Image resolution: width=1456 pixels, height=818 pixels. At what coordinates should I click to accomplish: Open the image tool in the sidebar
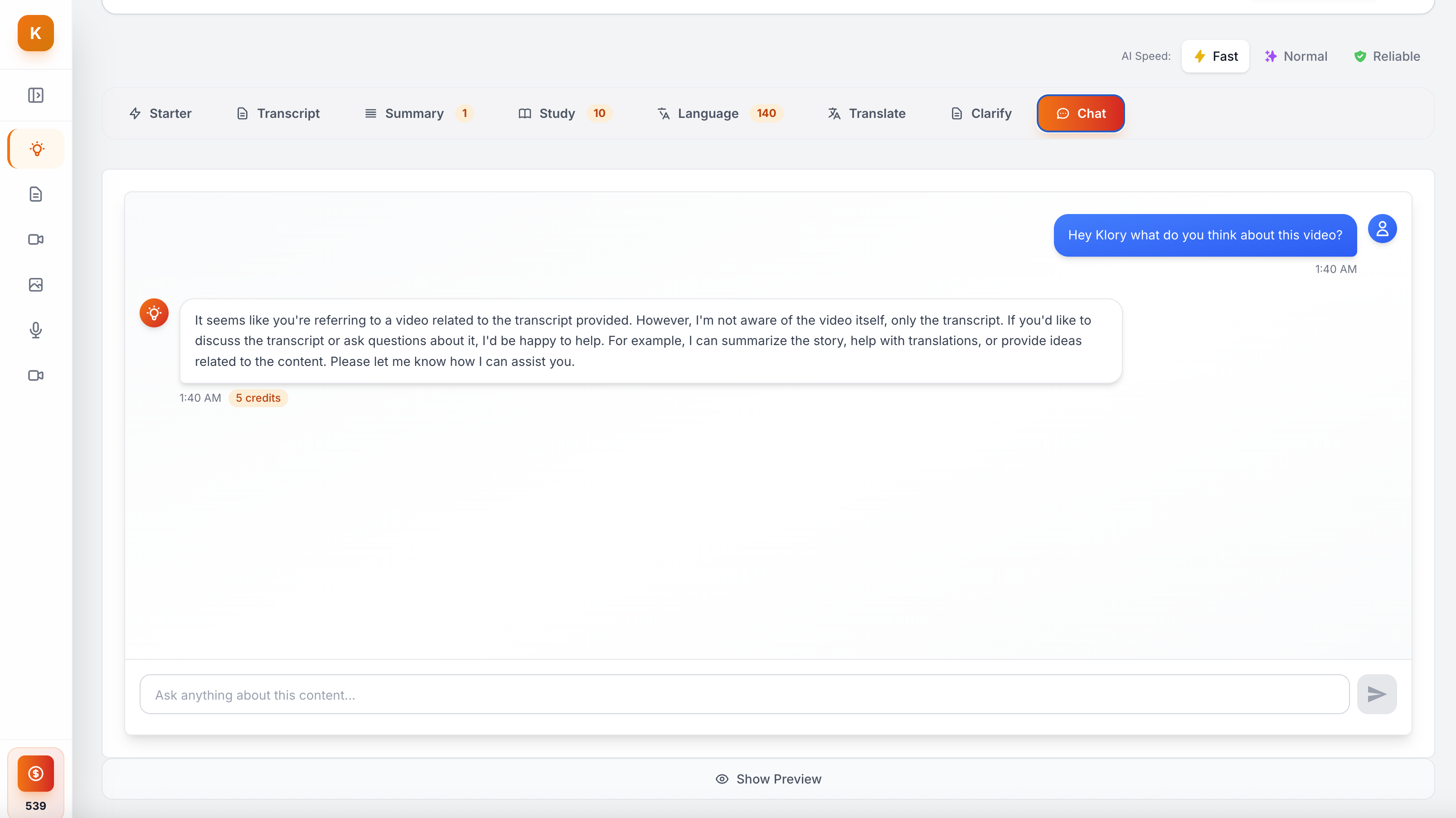click(x=36, y=285)
